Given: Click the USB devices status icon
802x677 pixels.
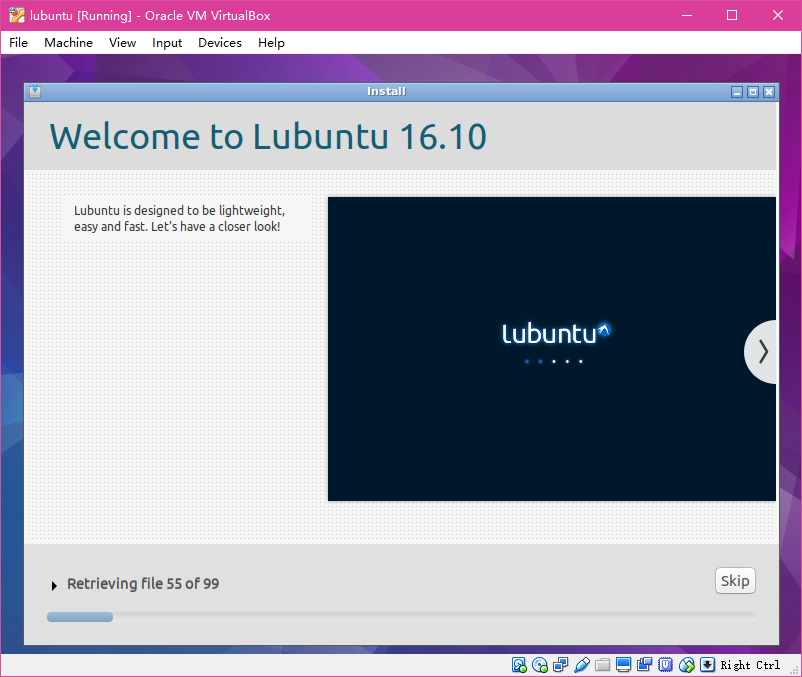Looking at the screenshot, I should [582, 665].
